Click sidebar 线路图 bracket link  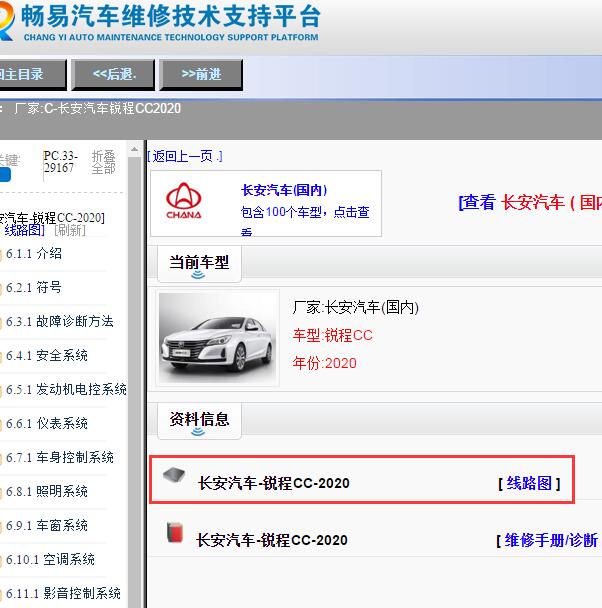[22, 230]
